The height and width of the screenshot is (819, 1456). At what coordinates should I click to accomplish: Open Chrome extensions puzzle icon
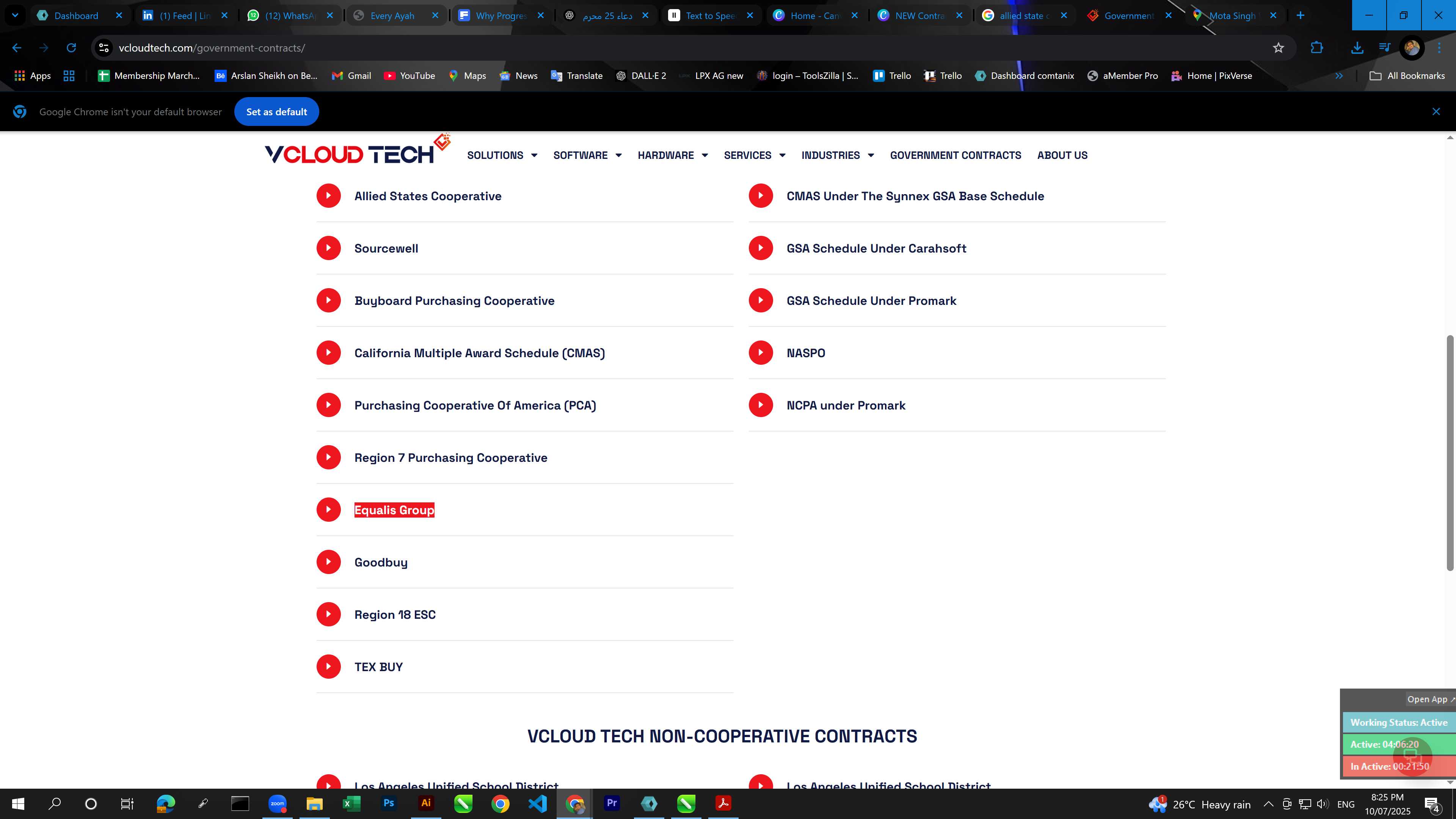(x=1316, y=48)
